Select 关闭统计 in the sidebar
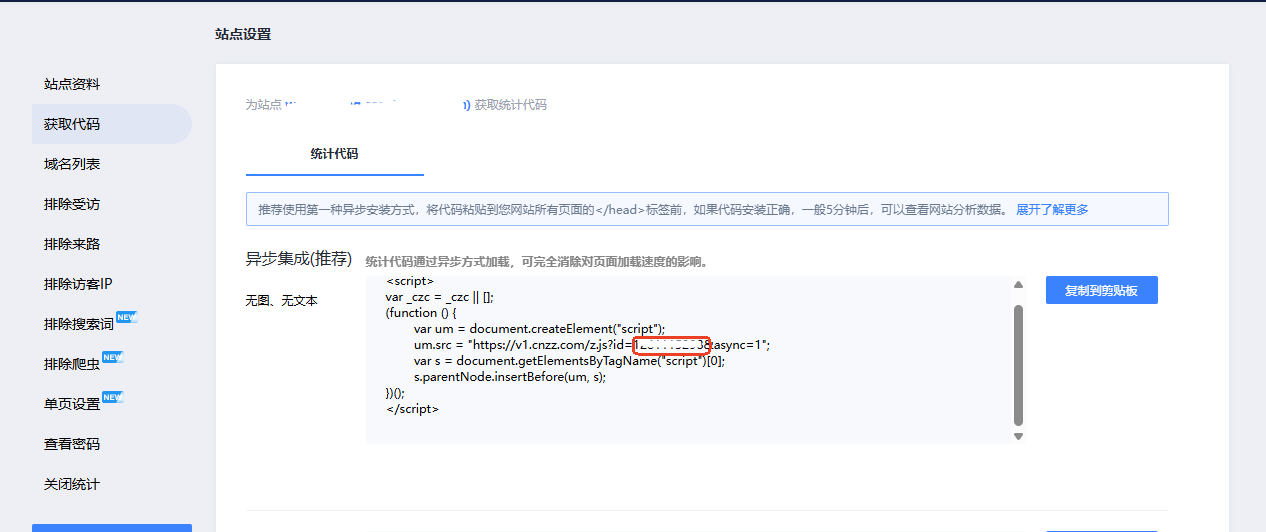The height and width of the screenshot is (532, 1266). point(72,484)
